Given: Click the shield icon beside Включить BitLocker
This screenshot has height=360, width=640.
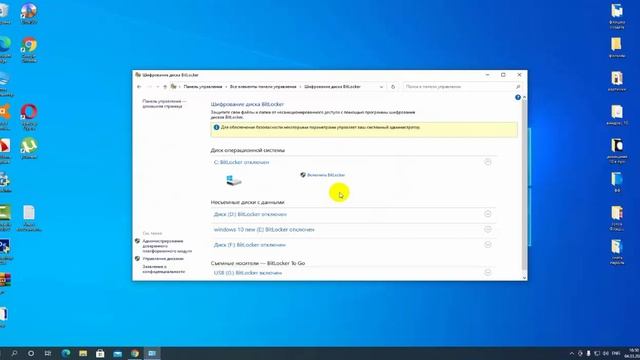Looking at the screenshot, I should coord(303,175).
